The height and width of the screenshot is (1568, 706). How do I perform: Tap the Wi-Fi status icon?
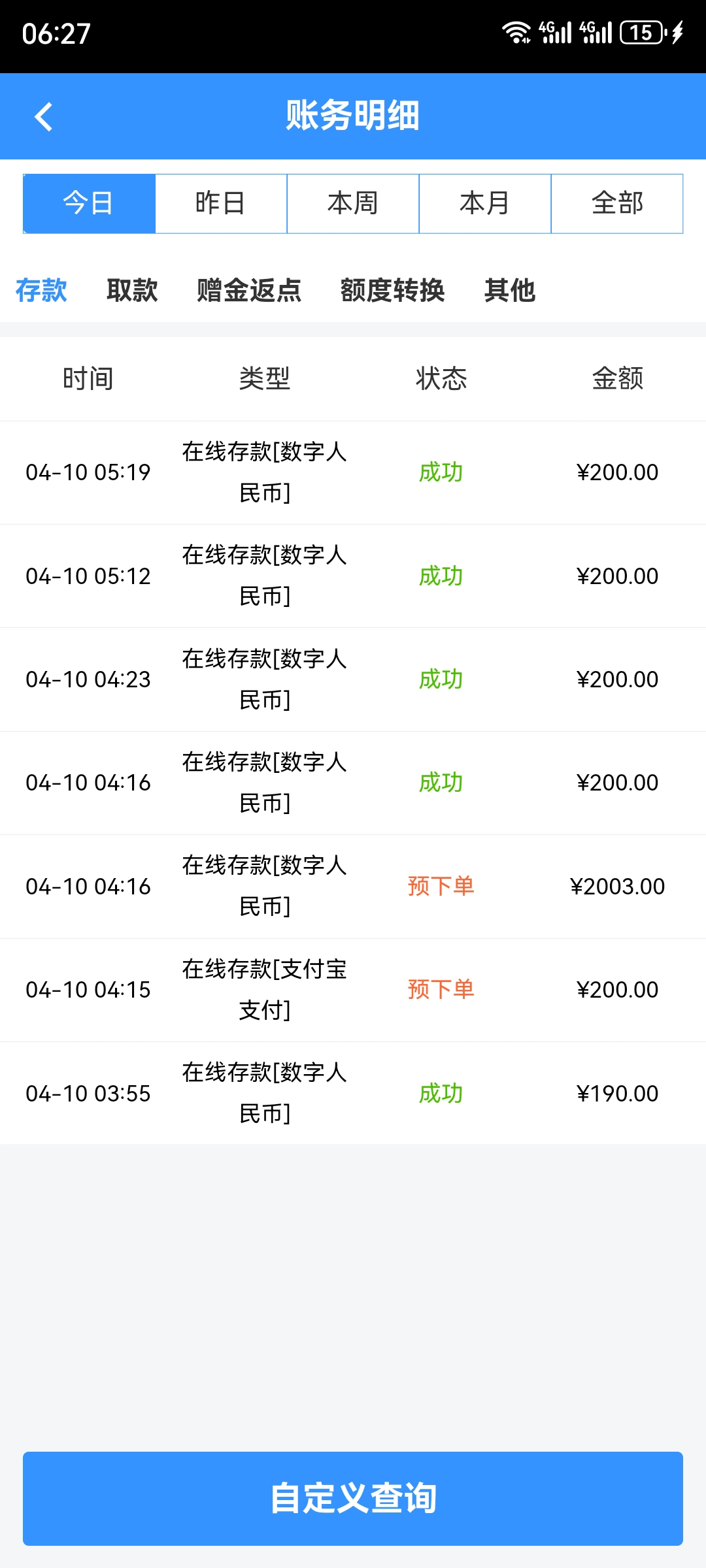point(516,32)
